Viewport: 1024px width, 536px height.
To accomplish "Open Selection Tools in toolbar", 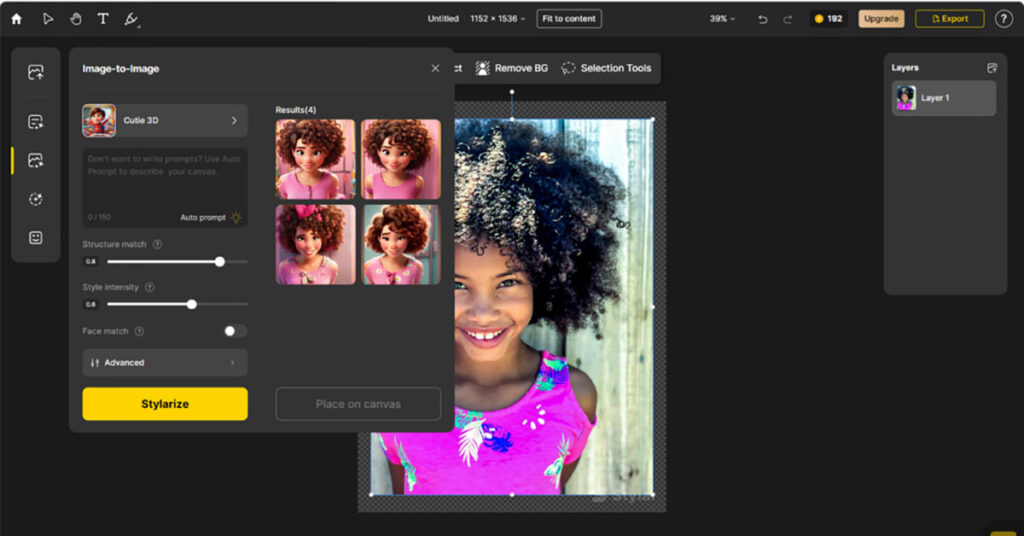I will (x=606, y=68).
